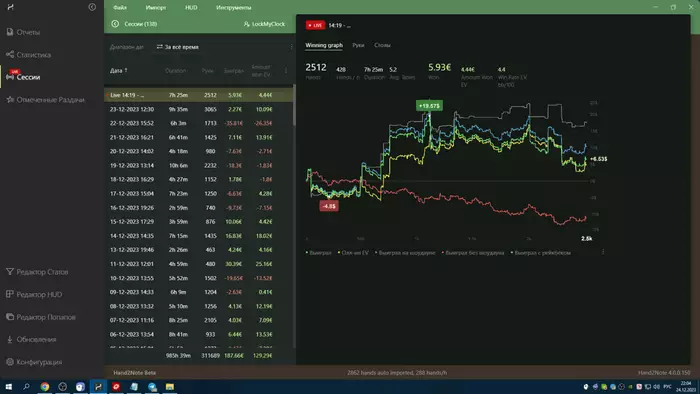Open the table columns three-dot menu
The height and width of the screenshot is (394, 700).
(286, 71)
